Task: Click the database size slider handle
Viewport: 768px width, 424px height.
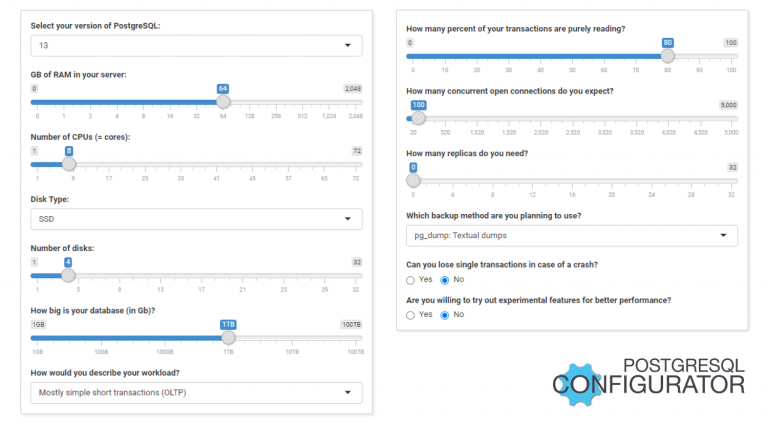Action: [x=228, y=338]
